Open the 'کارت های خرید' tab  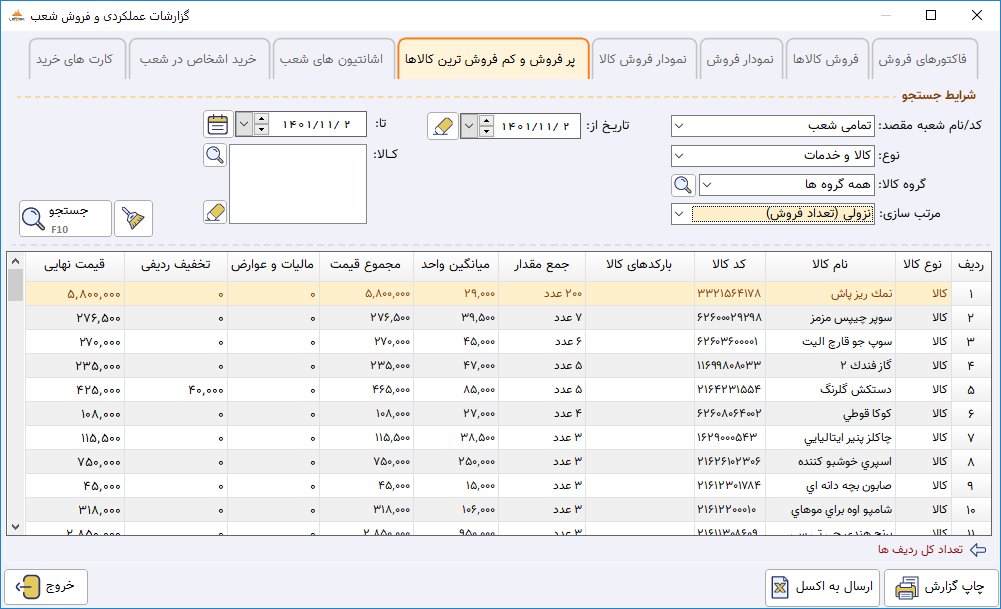75,59
